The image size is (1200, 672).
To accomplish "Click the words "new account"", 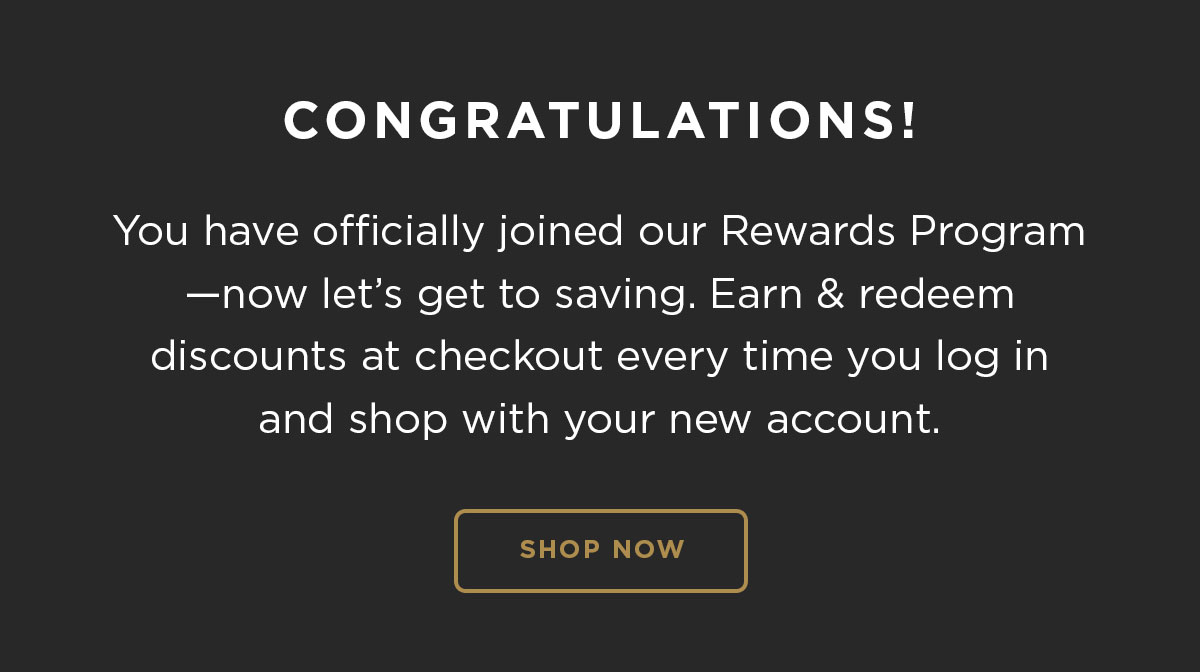I will tap(803, 421).
